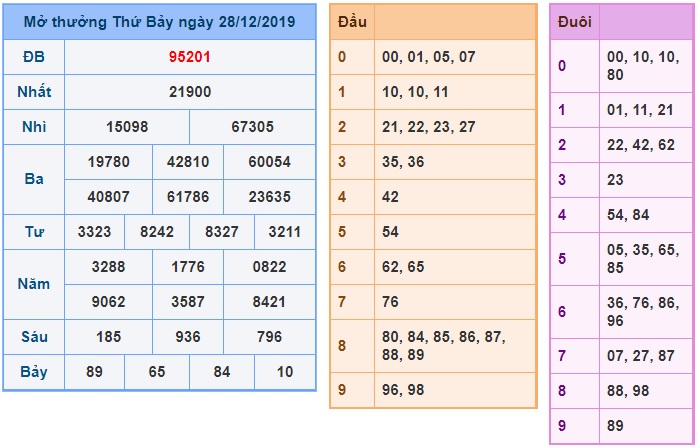The image size is (697, 447).
Task: Click fifth prize number 8421
Action: pyautogui.click(x=269, y=302)
